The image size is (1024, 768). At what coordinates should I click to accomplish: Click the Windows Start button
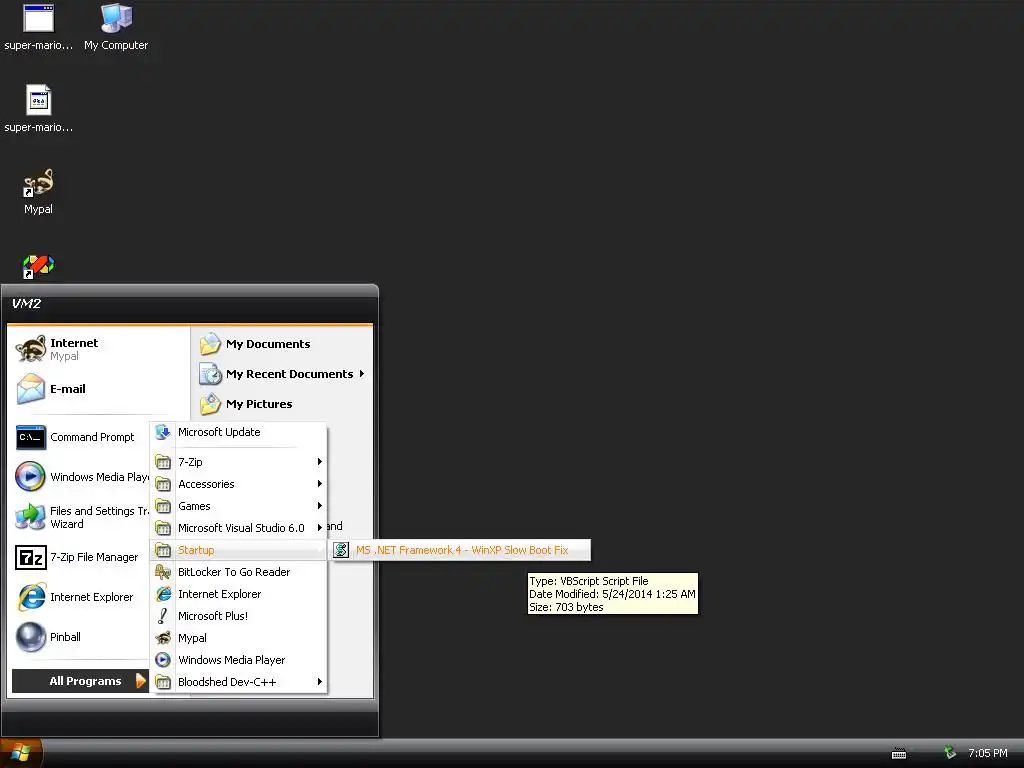click(22, 754)
